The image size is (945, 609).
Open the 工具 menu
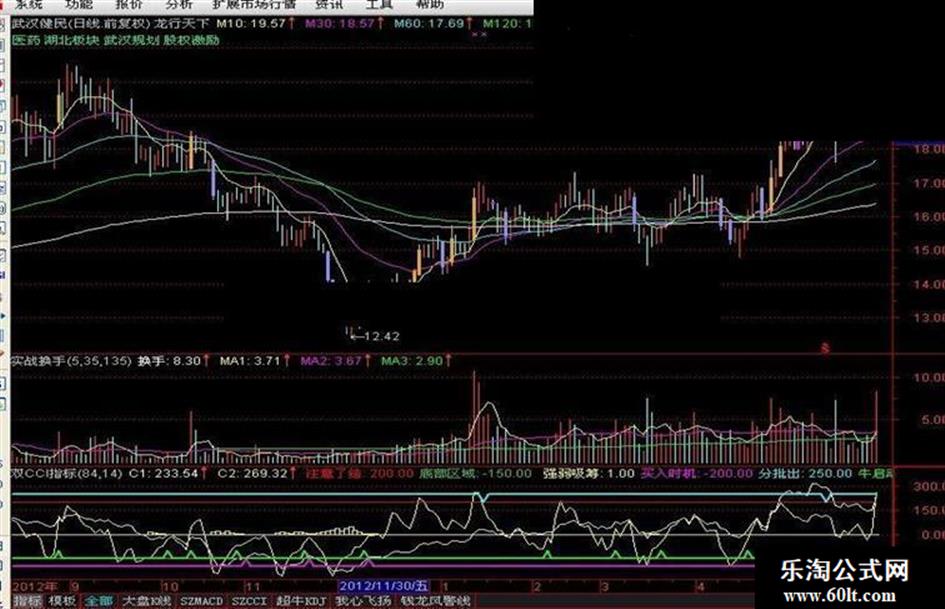379,4
